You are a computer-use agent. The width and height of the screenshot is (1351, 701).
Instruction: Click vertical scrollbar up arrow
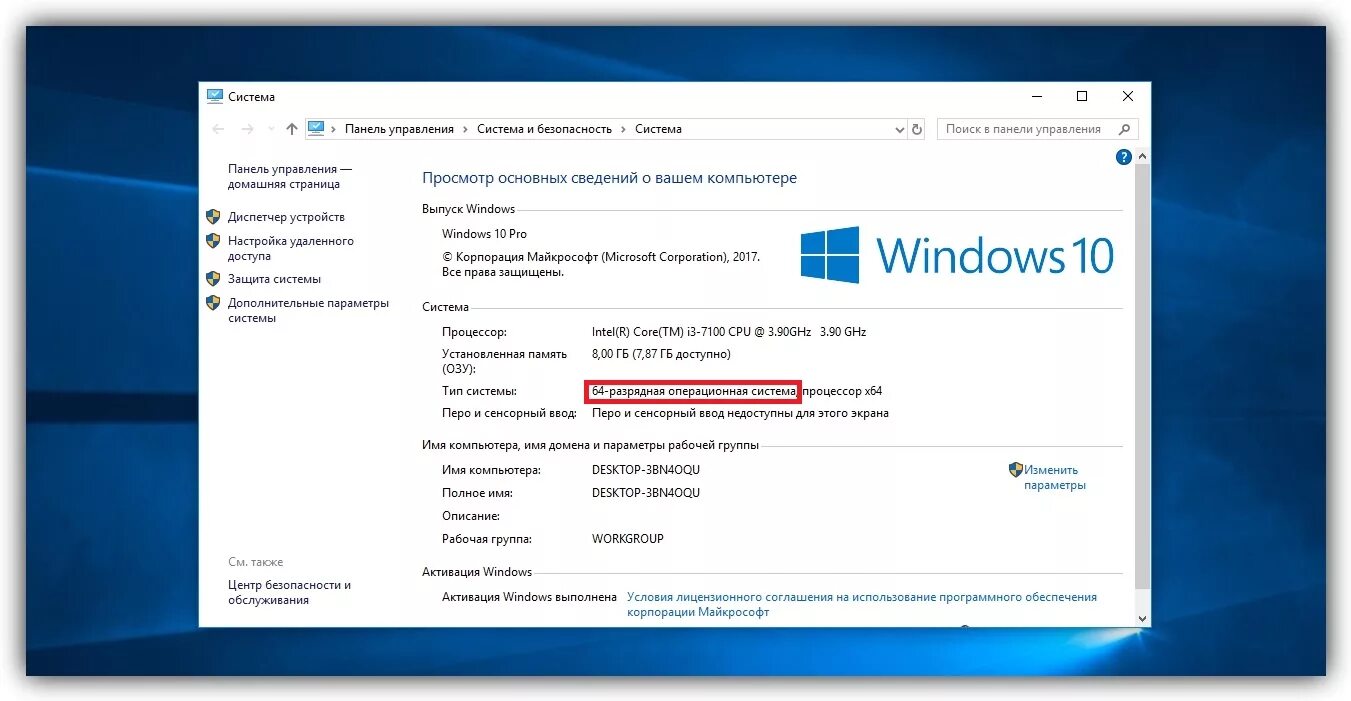point(1142,157)
